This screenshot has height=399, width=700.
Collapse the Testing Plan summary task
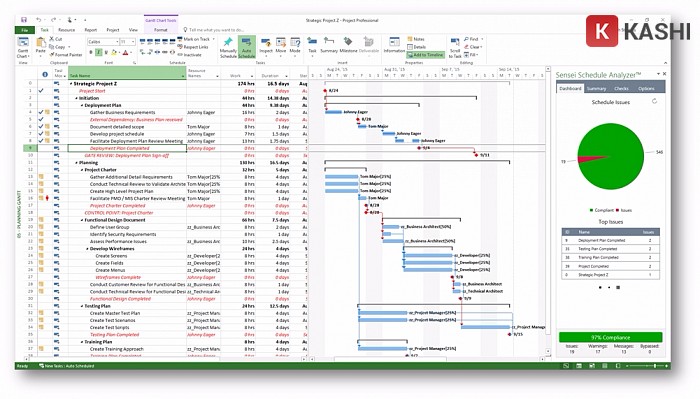click(x=82, y=306)
